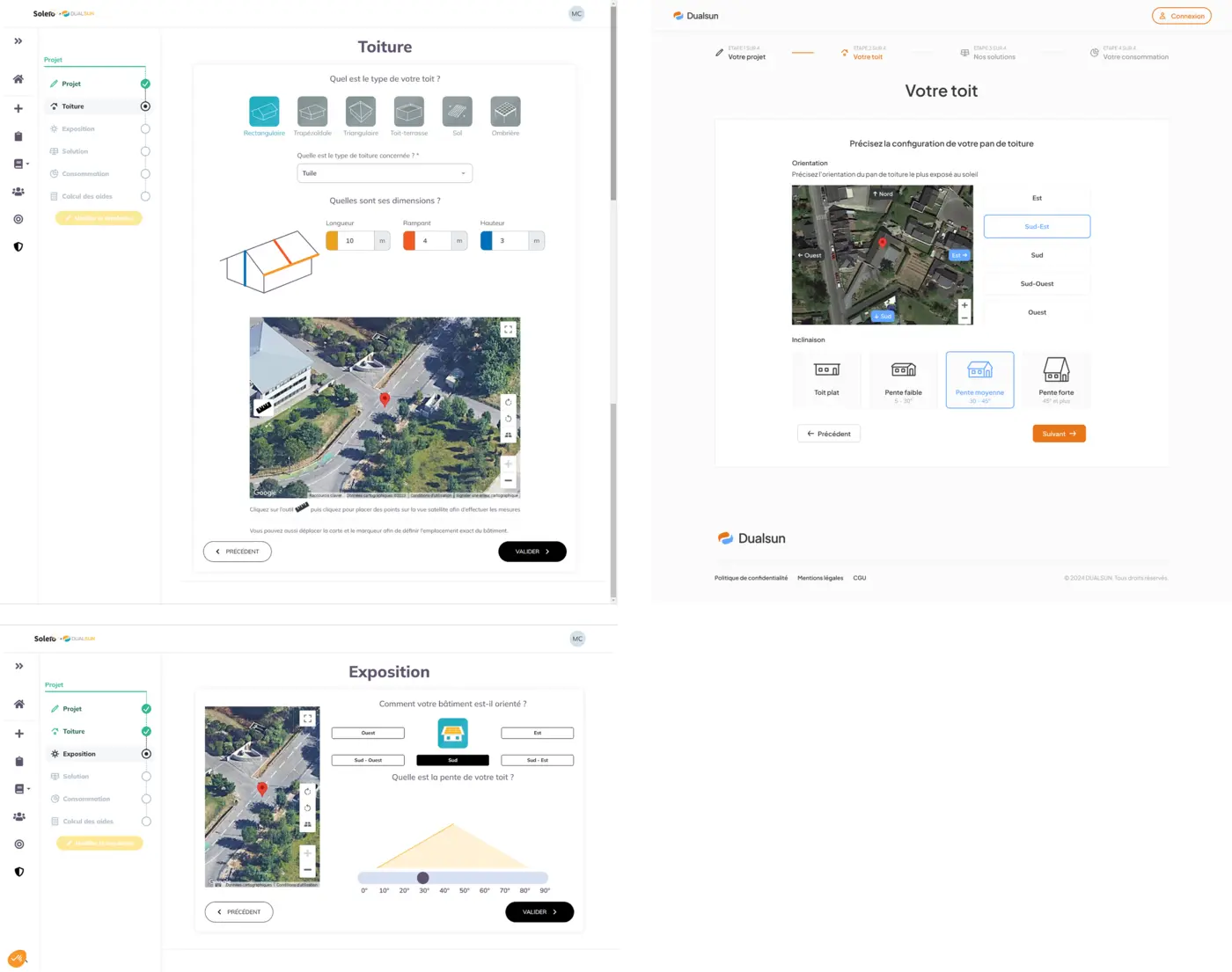Pick the Toit-terrasse roof type icon
This screenshot has width=1232, height=972.
[409, 112]
